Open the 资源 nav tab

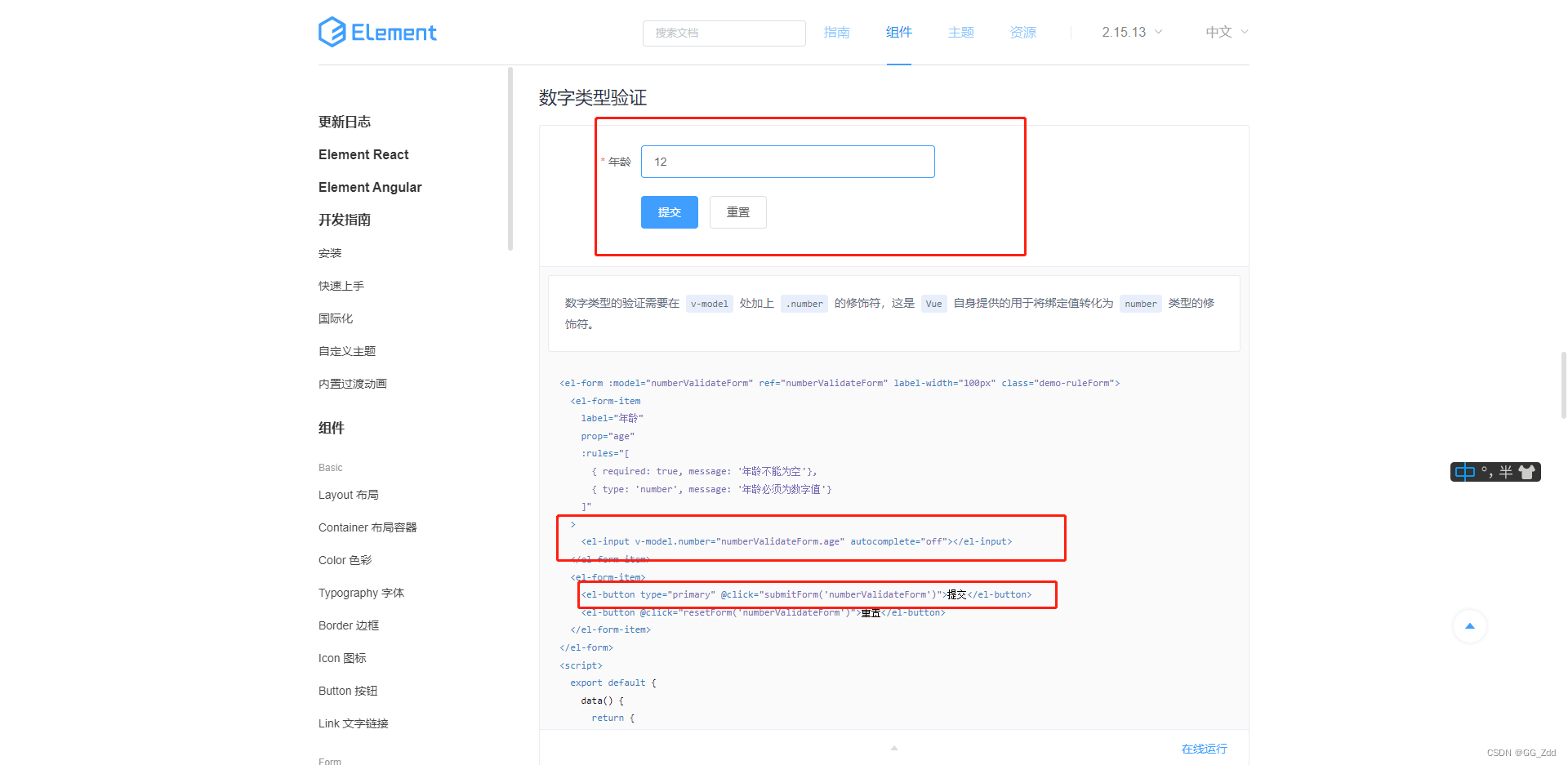pos(1023,32)
